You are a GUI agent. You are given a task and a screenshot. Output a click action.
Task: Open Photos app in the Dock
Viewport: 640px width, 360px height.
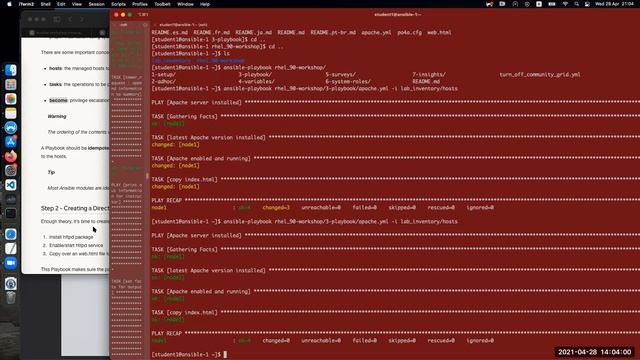[x=11, y=99]
